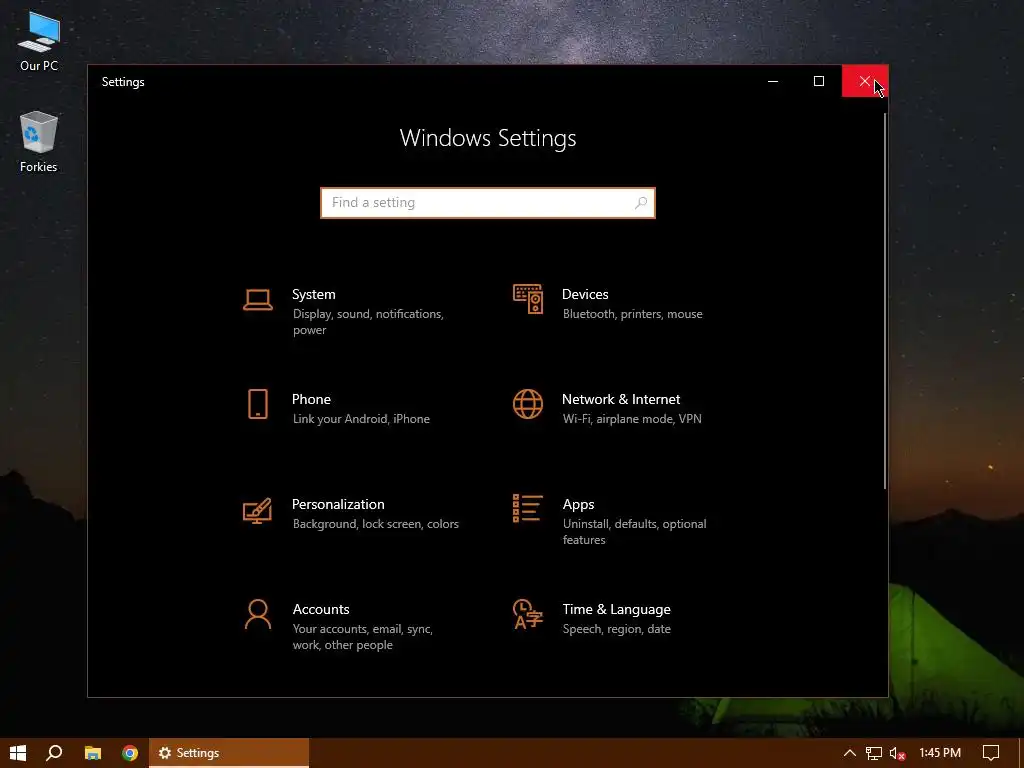Click "Wi-Fi, airplane mode, VPN" text

click(x=632, y=419)
